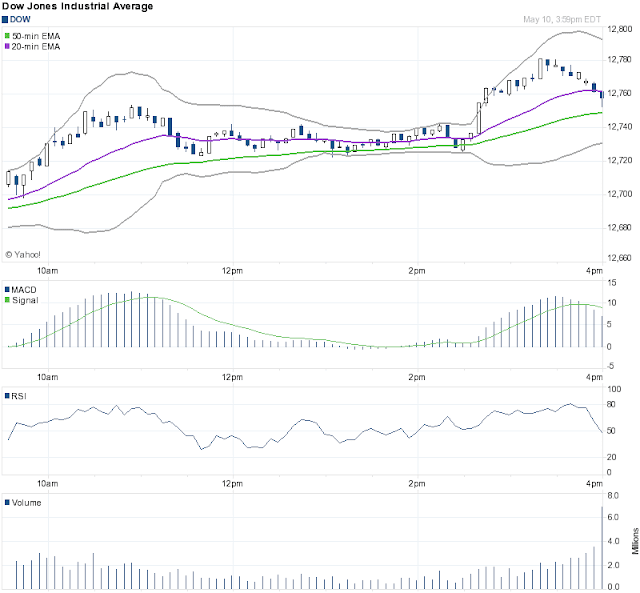Click the 0 value on the MACD axis

pos(609,346)
